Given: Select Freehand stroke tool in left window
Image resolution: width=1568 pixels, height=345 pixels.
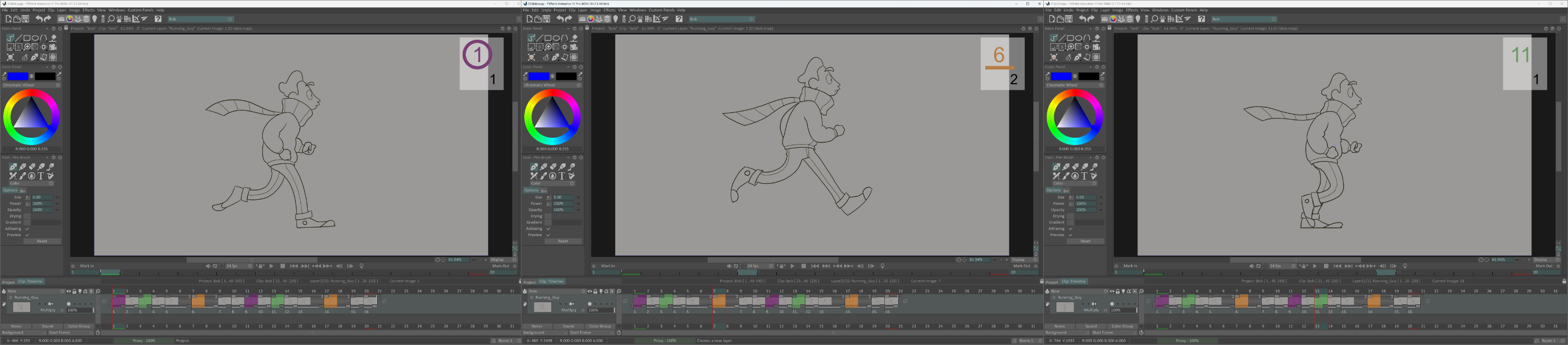Looking at the screenshot, I should [x=10, y=38].
